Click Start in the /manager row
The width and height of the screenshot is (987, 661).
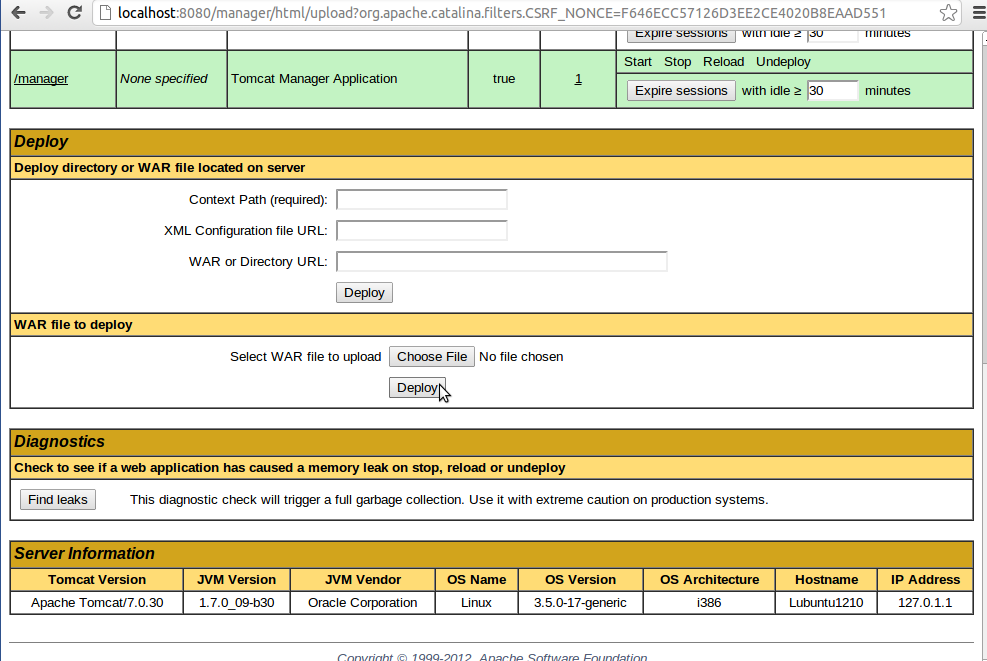click(638, 62)
